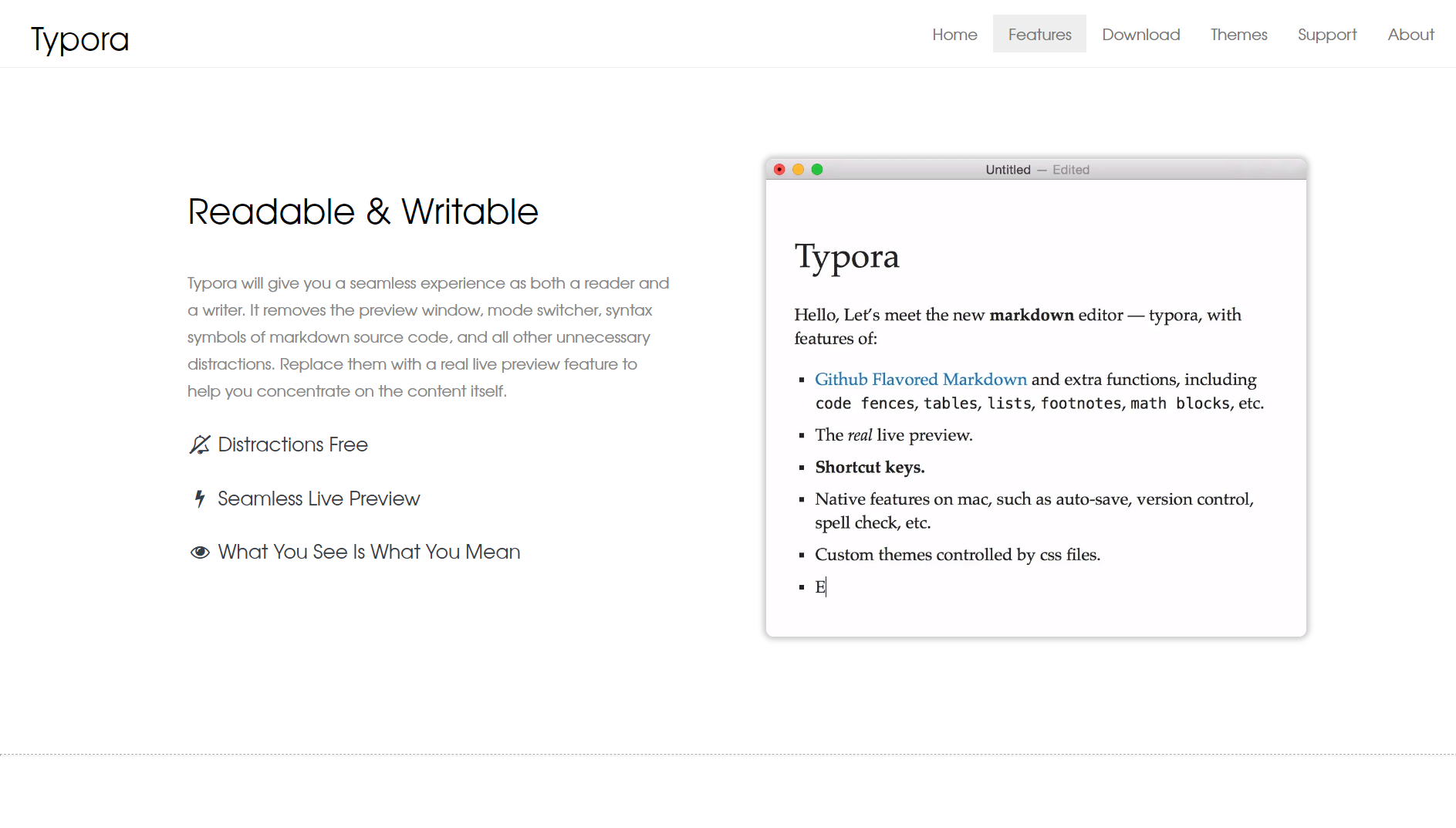Image resolution: width=1456 pixels, height=828 pixels.
Task: Click the yellow minimize window dot
Action: coord(798,170)
